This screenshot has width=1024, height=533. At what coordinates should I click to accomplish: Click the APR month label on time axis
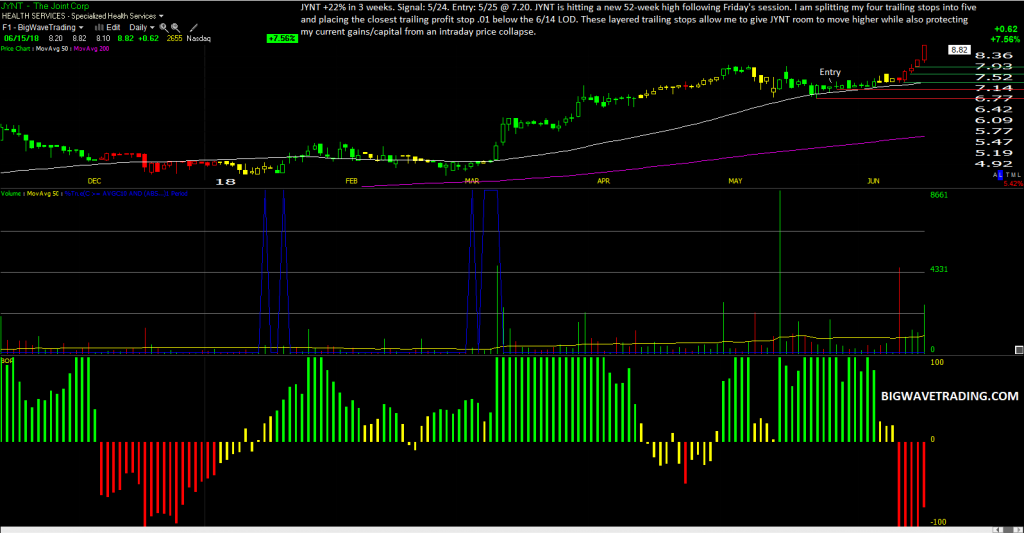point(603,181)
